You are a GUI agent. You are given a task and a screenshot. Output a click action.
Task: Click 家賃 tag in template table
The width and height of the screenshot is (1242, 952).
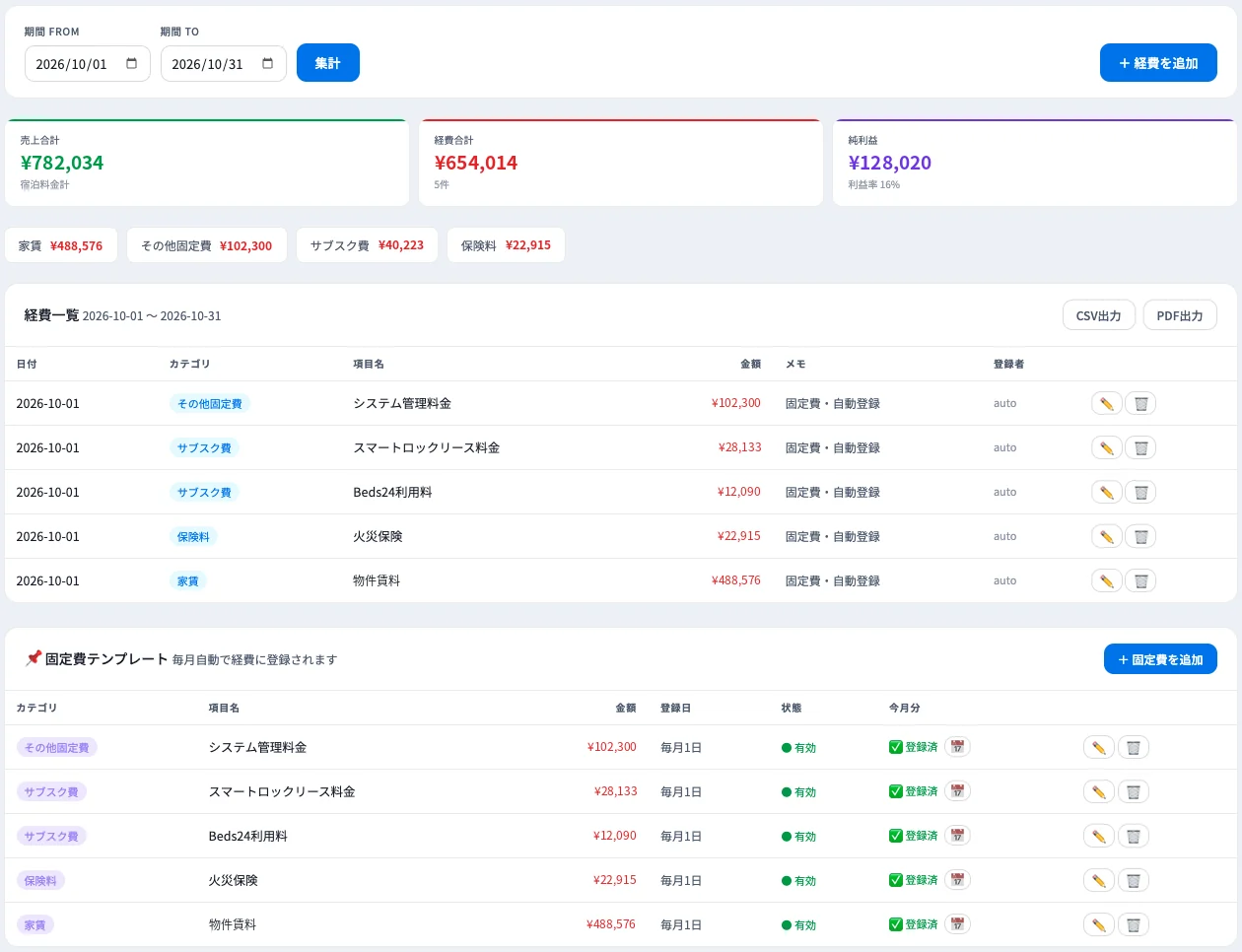click(35, 924)
